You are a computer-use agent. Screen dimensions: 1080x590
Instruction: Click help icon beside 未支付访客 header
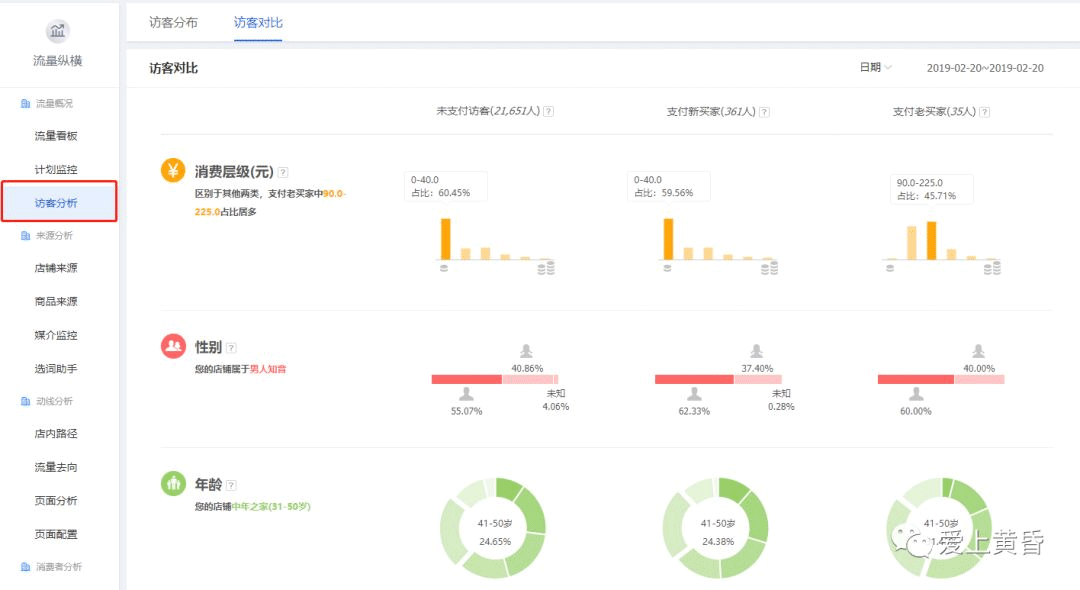(548, 112)
